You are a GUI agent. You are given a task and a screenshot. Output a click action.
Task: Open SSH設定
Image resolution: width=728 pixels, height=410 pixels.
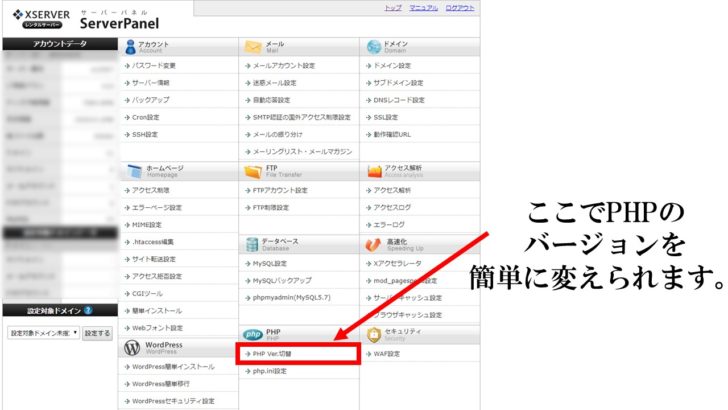tap(144, 135)
